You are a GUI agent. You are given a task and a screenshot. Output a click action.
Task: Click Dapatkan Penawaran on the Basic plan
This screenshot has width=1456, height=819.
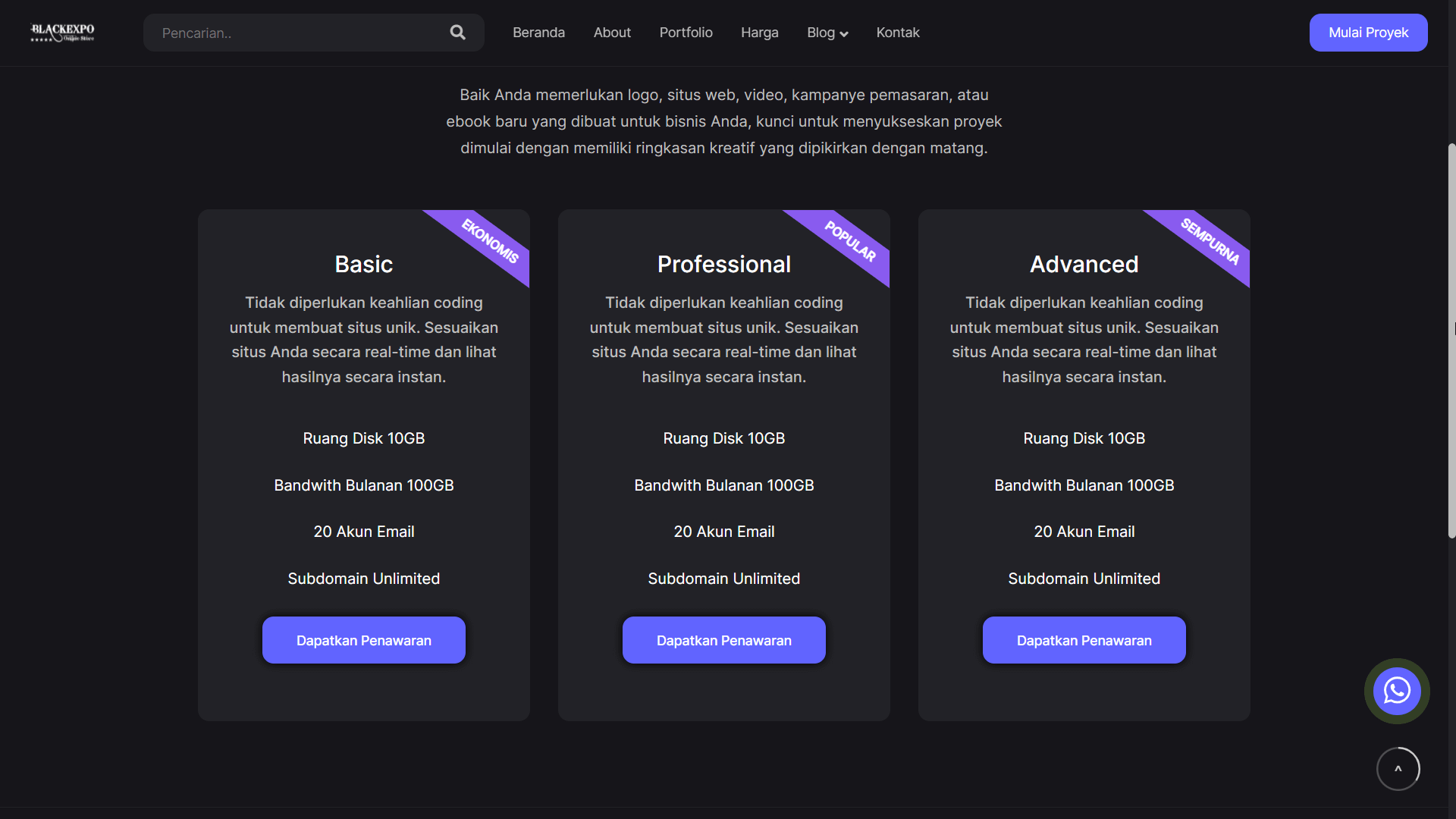[x=363, y=640]
